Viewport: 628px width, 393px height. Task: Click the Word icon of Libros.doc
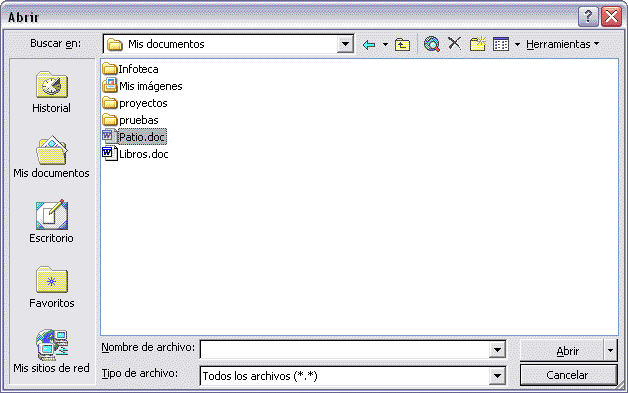[109, 154]
